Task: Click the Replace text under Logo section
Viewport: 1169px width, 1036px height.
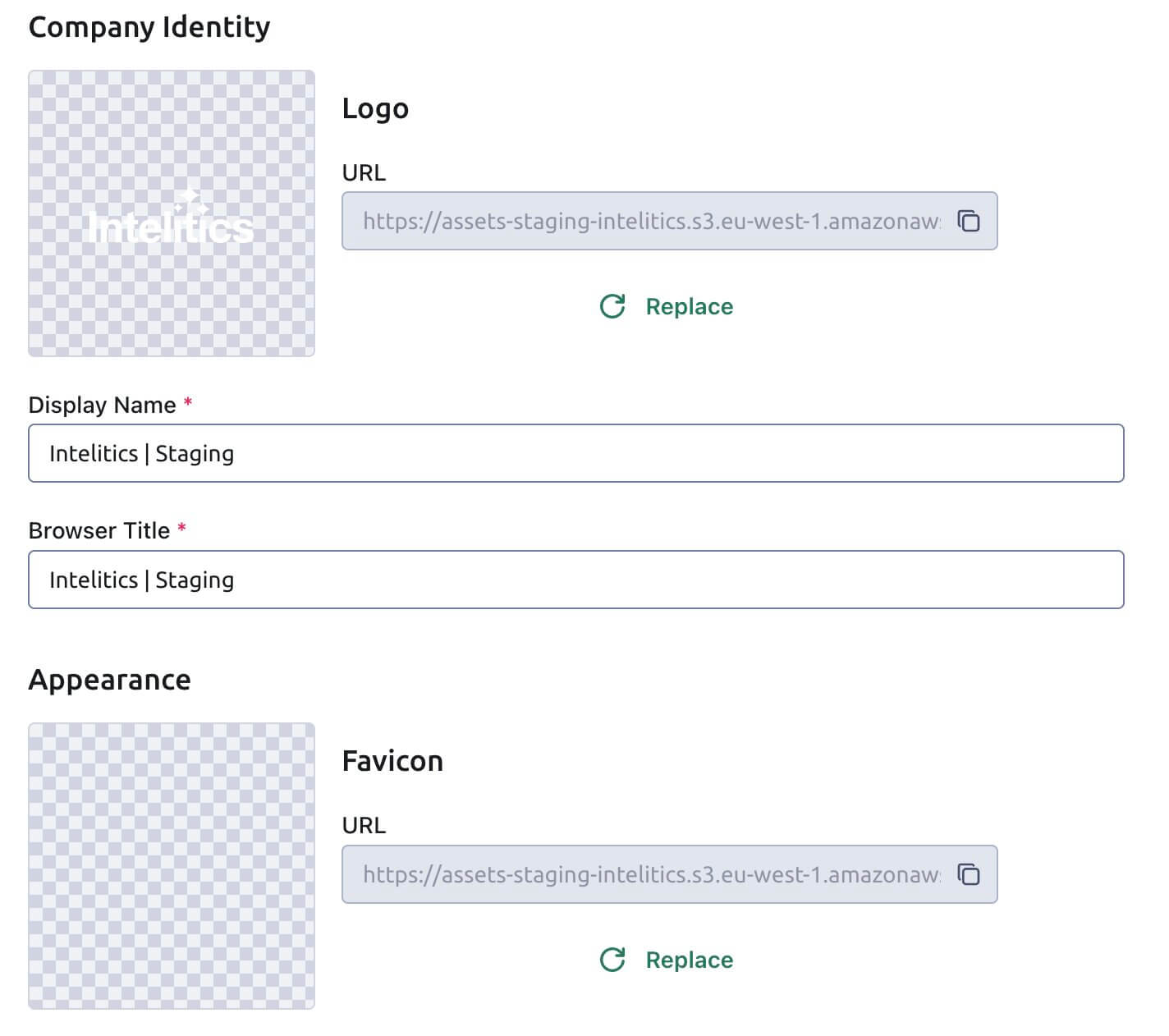Action: (690, 306)
